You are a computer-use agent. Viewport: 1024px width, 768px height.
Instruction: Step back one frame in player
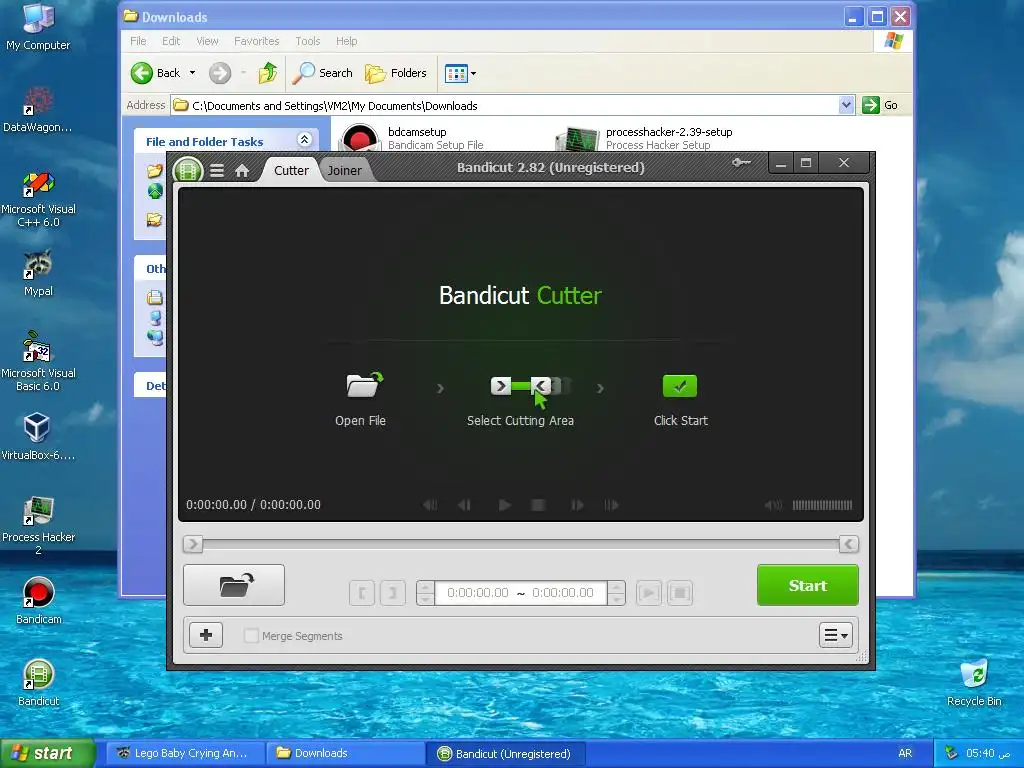point(464,505)
